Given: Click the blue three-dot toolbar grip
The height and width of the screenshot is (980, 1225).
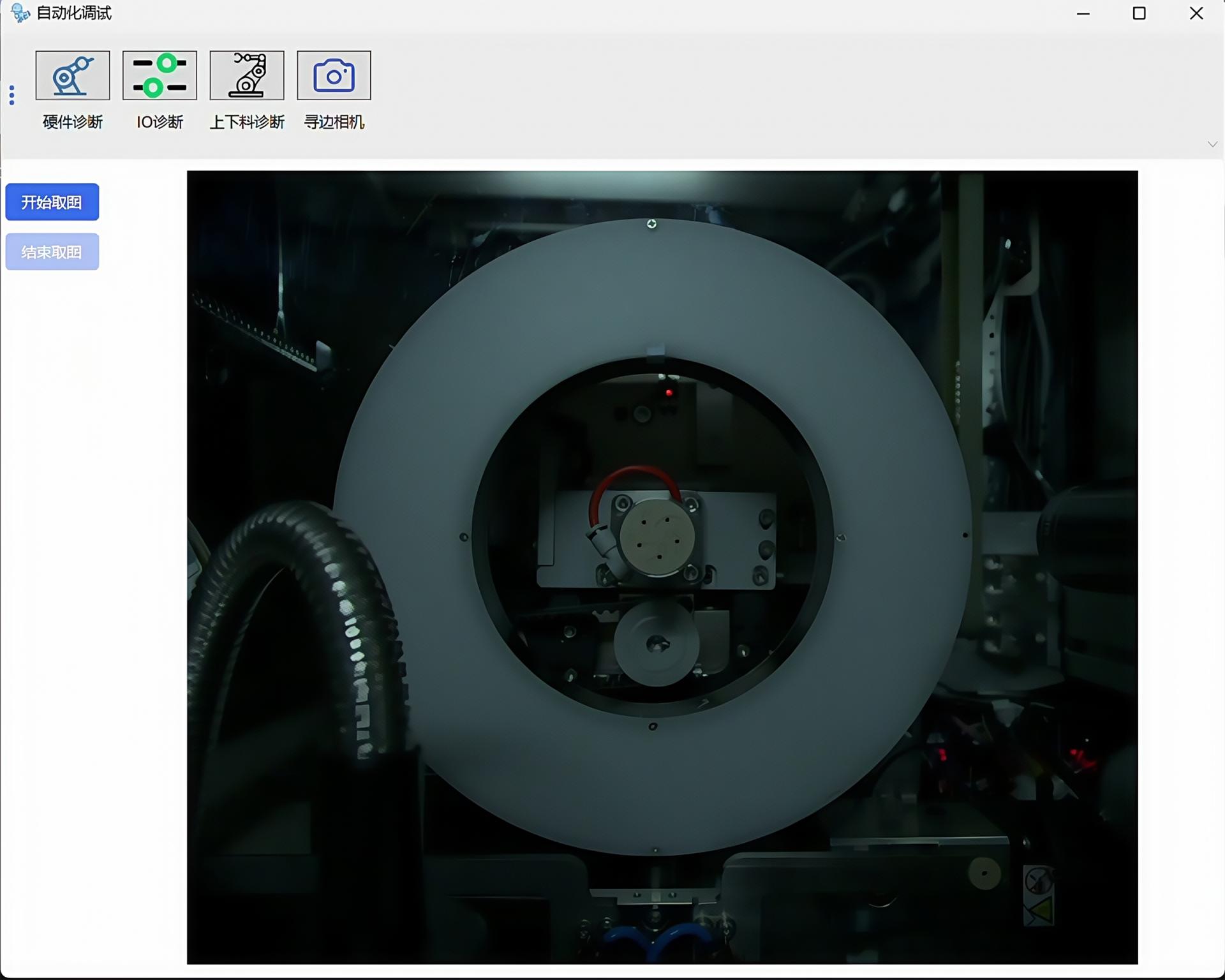Looking at the screenshot, I should click(11, 95).
